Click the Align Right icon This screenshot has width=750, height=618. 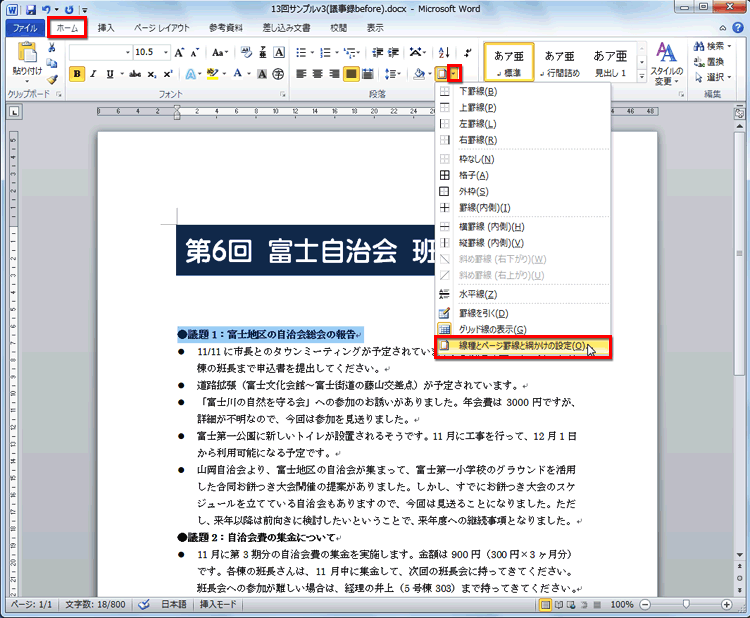coord(334,74)
